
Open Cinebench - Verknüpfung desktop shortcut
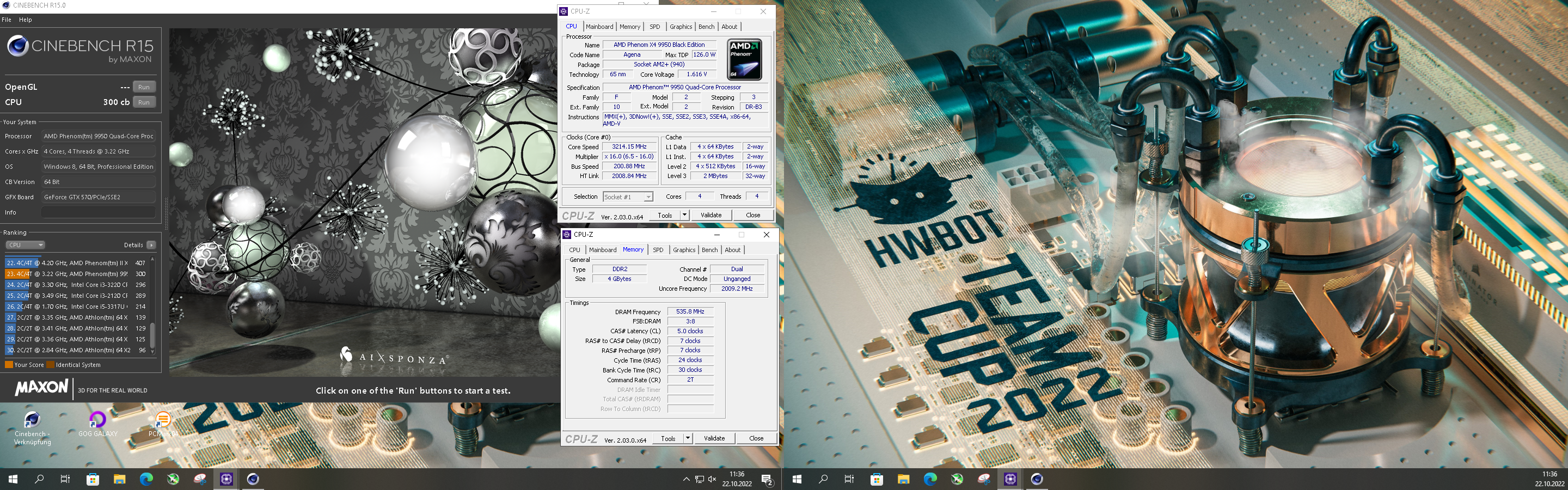click(x=32, y=428)
